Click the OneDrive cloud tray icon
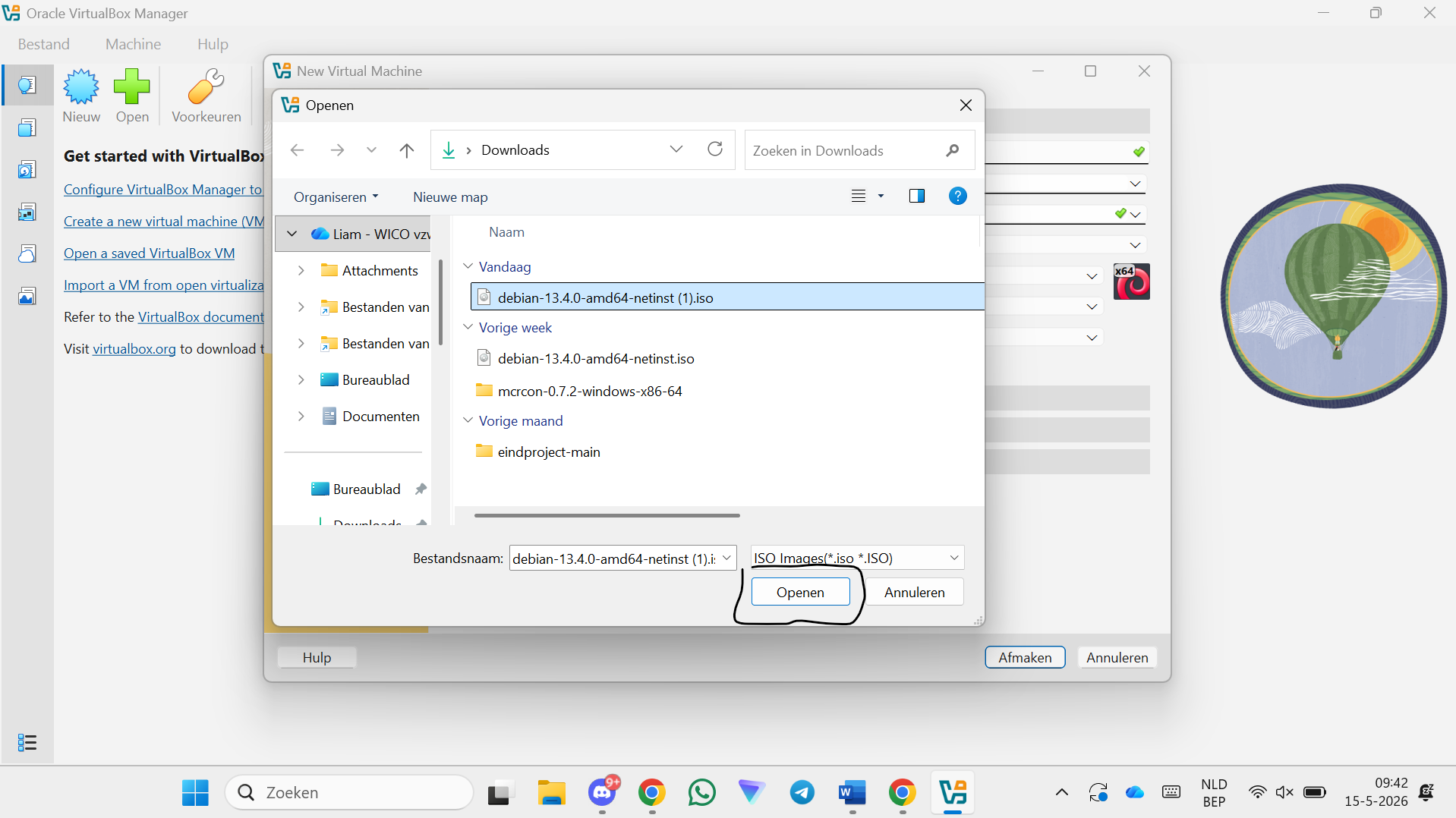Viewport: 1456px width, 818px height. [1135, 793]
